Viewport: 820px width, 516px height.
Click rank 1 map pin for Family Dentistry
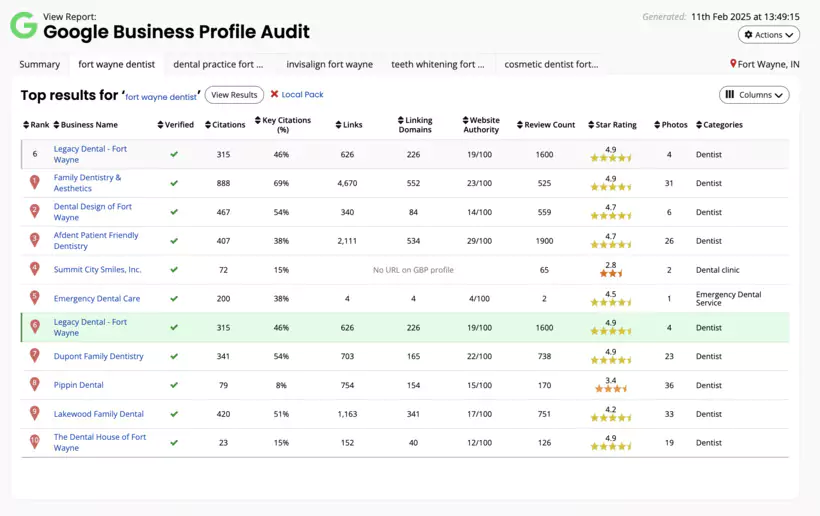(x=35, y=182)
